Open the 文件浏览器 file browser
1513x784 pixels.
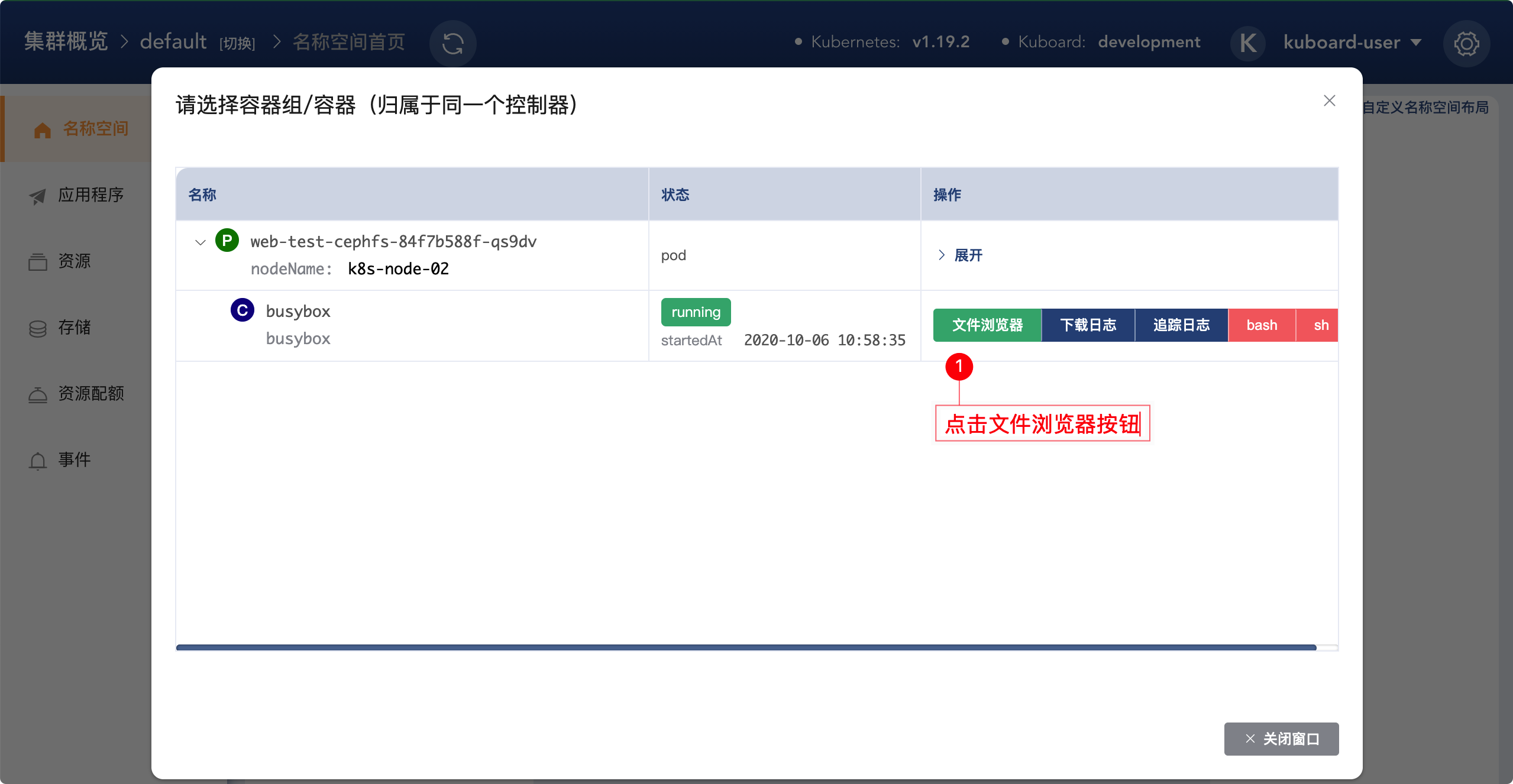tap(987, 325)
